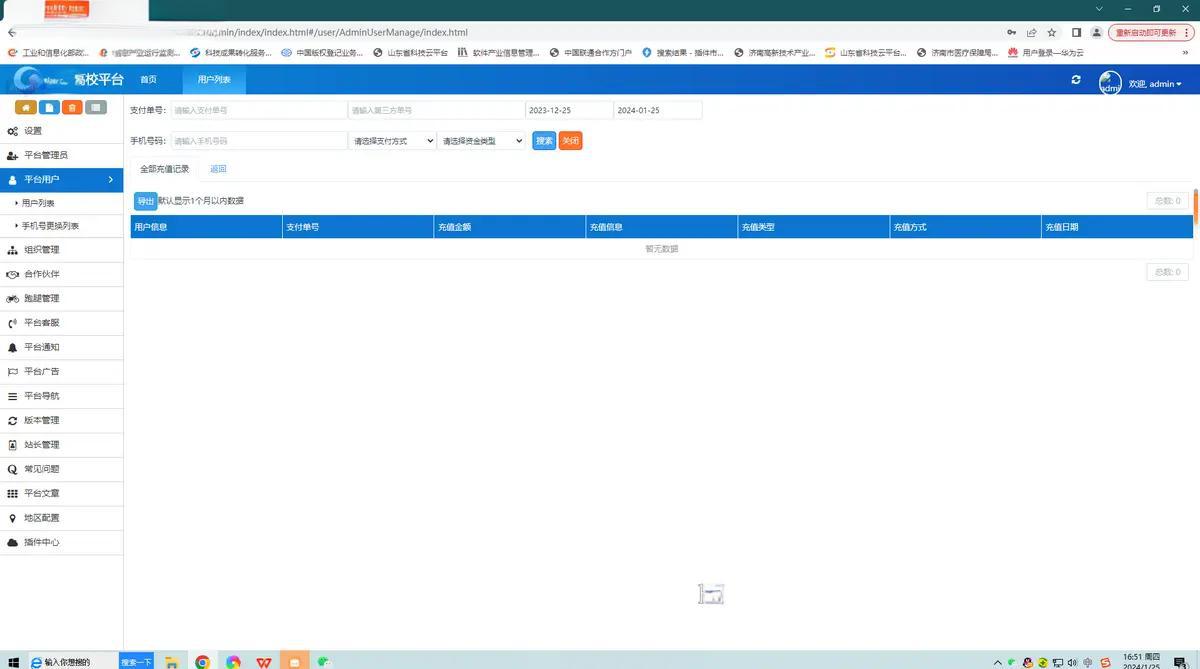Open 平台文章 in the sidebar
This screenshot has height=669, width=1200.
[x=61, y=493]
